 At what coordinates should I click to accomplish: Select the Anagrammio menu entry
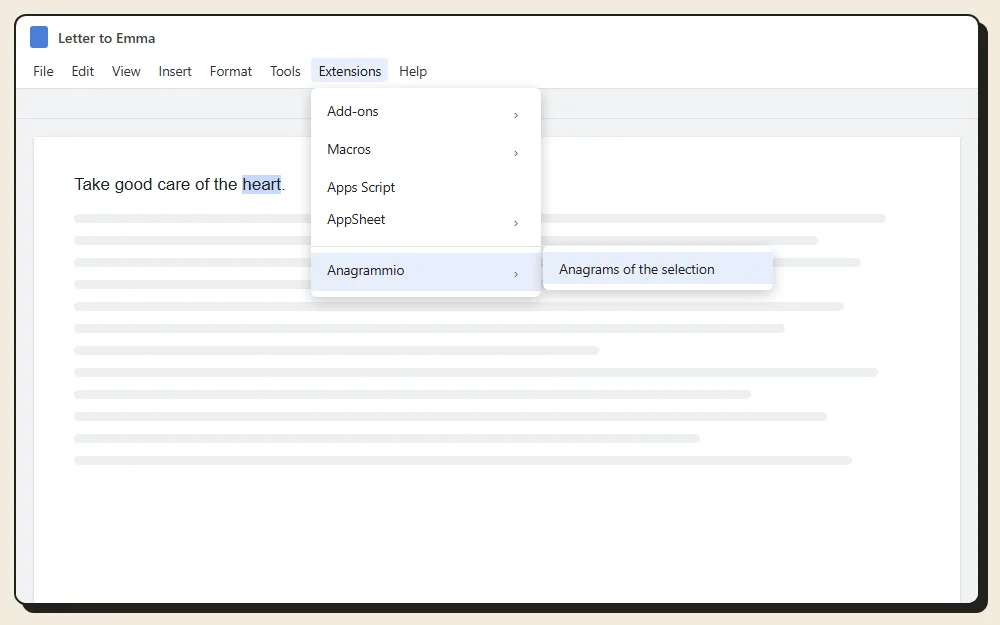(x=425, y=271)
